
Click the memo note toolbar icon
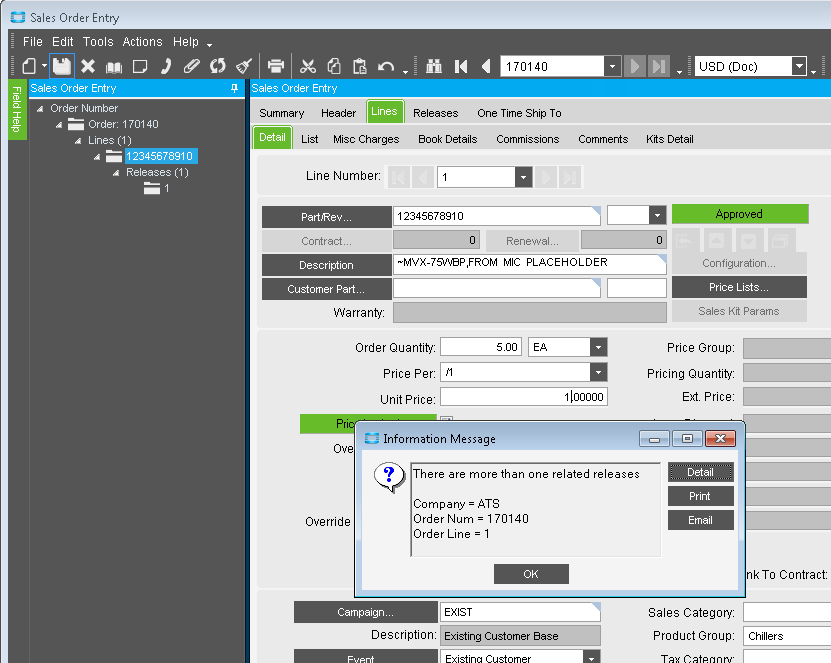click(x=140, y=66)
